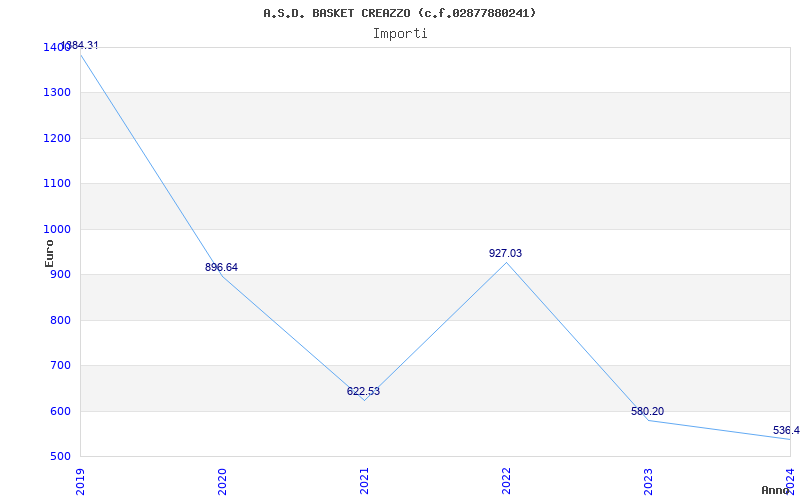Click the 1100 y-axis value

[56, 184]
